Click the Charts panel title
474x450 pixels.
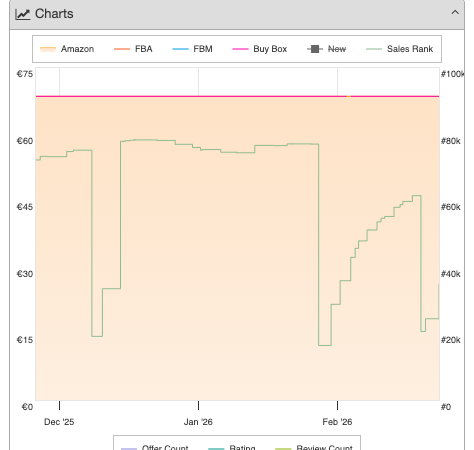click(x=54, y=14)
